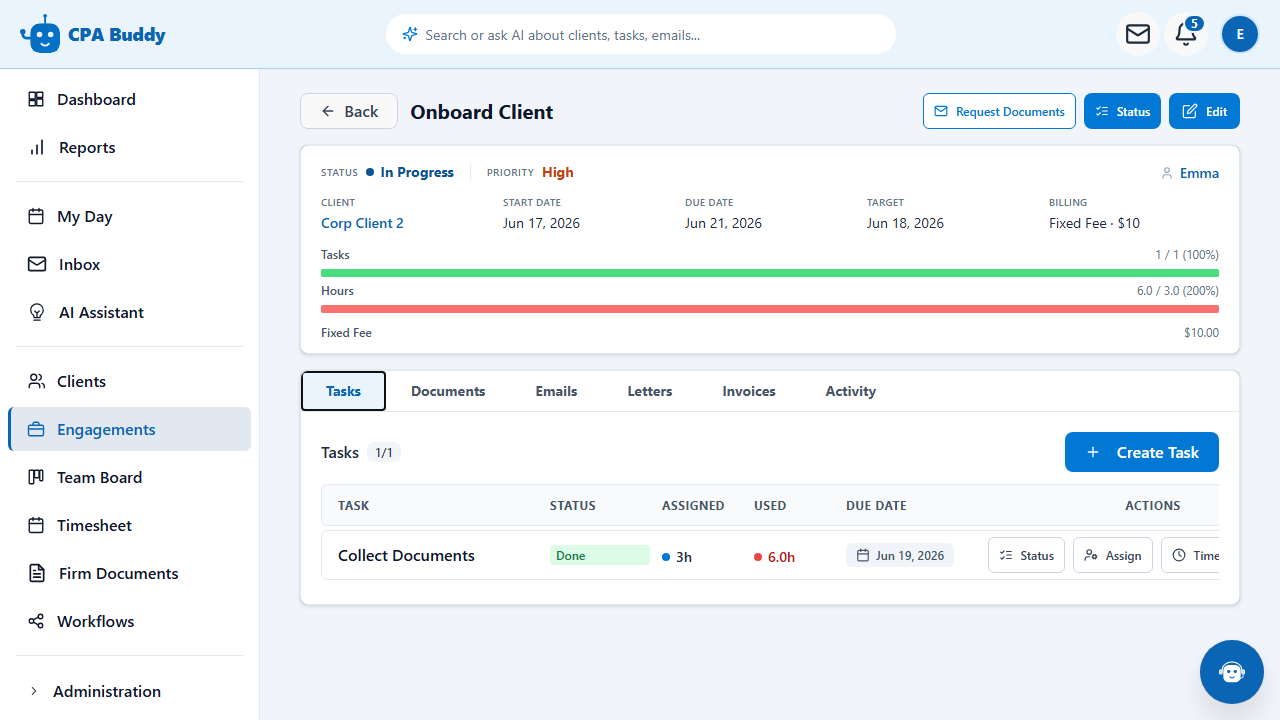Click the person icon beside Emma
This screenshot has width=1280, height=720.
pyautogui.click(x=1166, y=173)
